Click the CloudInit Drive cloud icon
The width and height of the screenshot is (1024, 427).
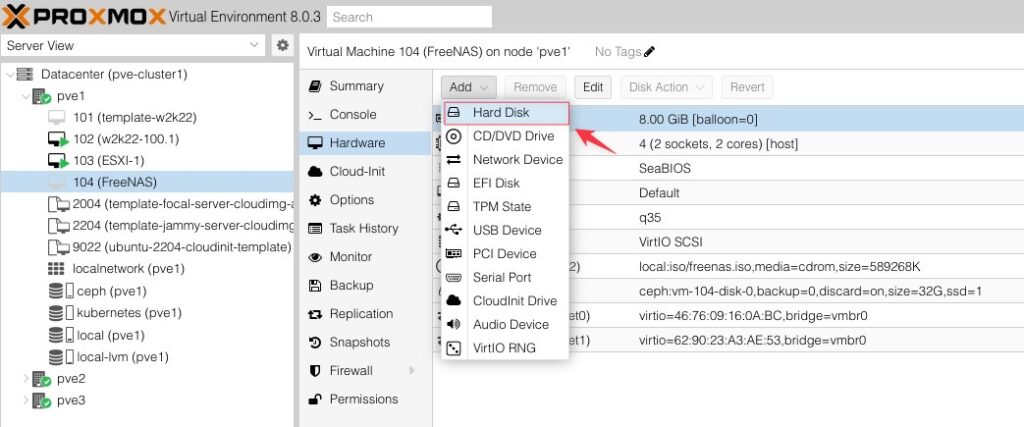coord(454,300)
